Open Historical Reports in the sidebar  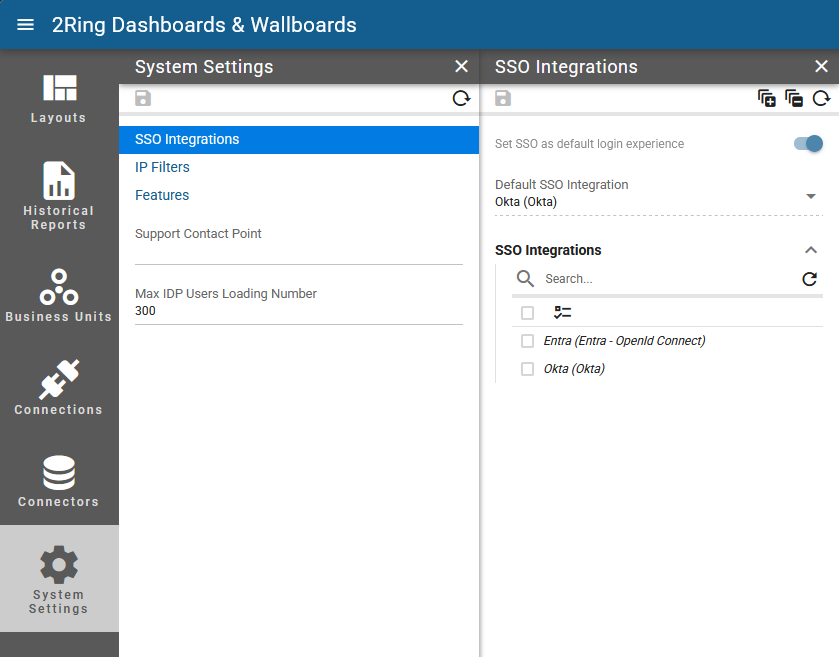[x=59, y=196]
